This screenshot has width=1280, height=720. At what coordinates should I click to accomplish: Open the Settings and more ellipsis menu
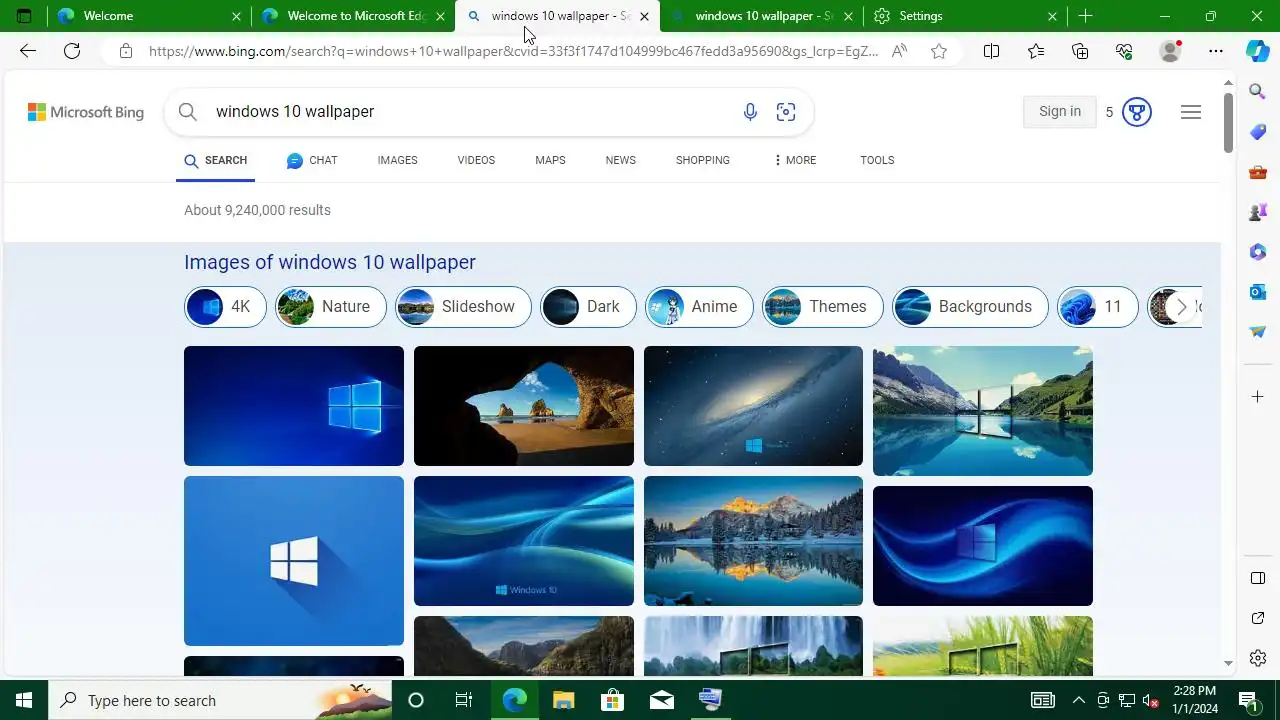pos(1215,51)
